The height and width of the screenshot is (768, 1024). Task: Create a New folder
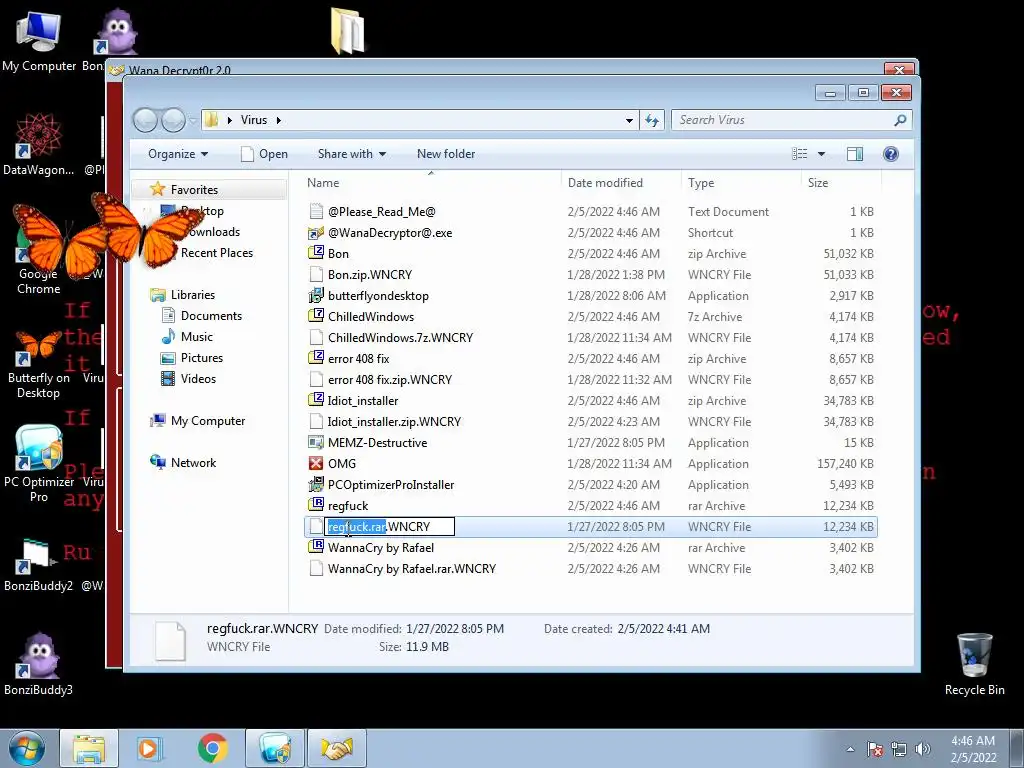point(446,154)
